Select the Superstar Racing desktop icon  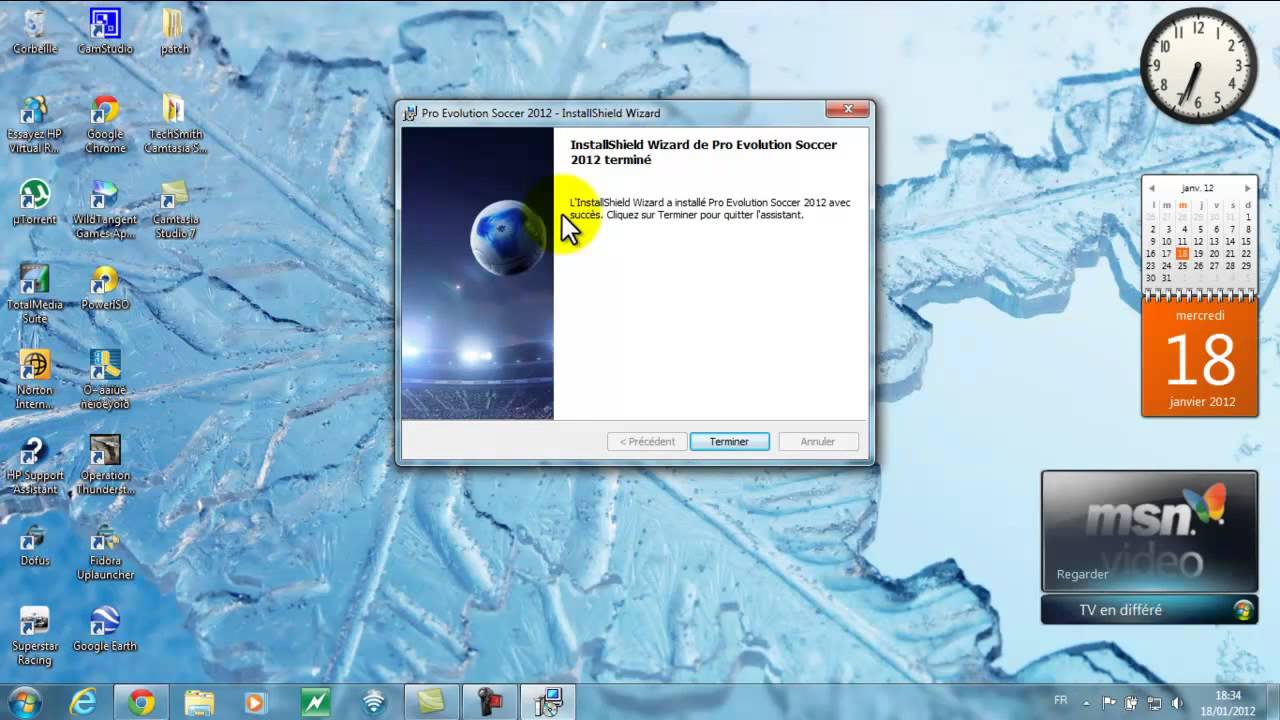34,636
